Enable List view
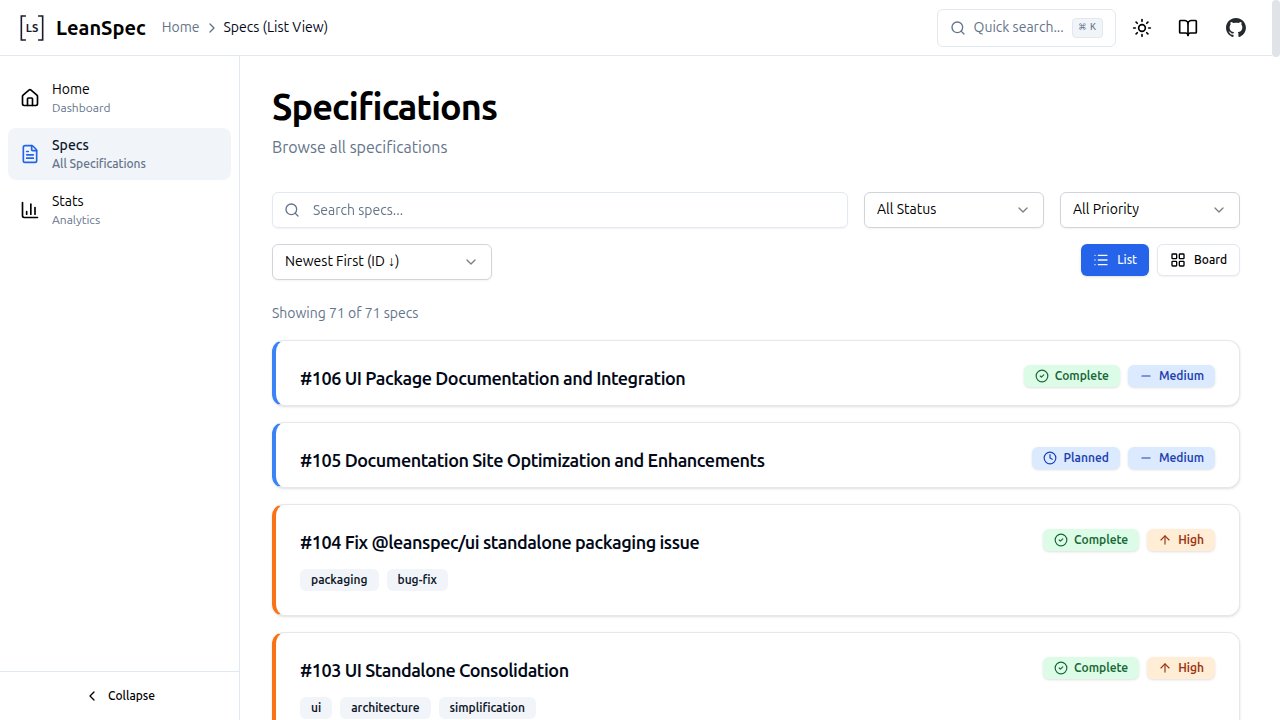Viewport: 1280px width, 720px height. 1114,259
